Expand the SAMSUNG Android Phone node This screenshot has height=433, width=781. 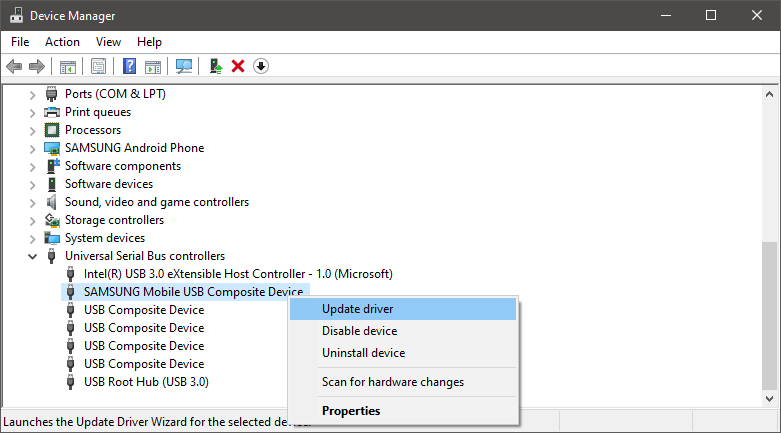click(x=32, y=148)
